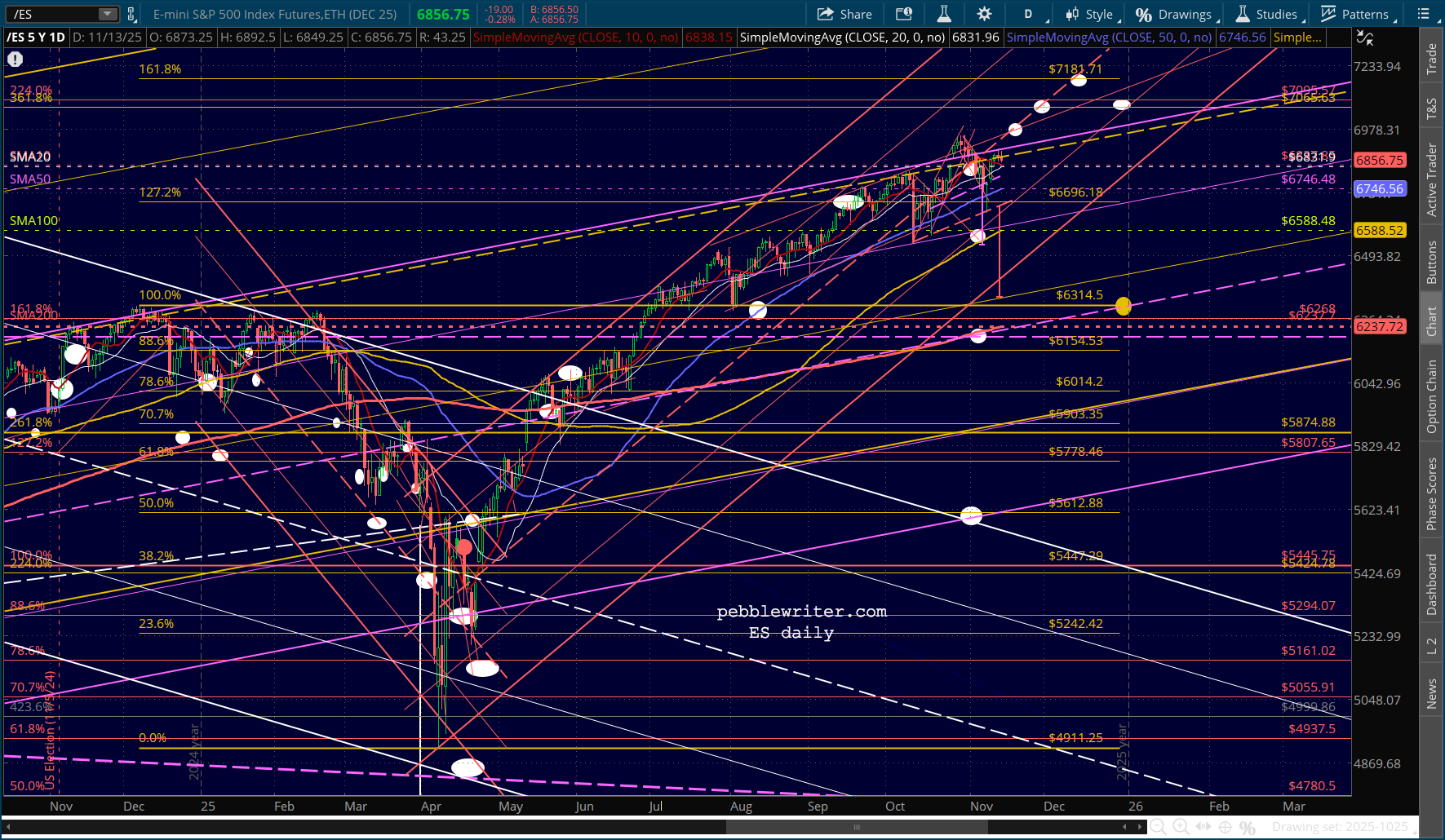1445x840 pixels.
Task: Open the /ES symbol dropdown arrow
Action: point(107,14)
